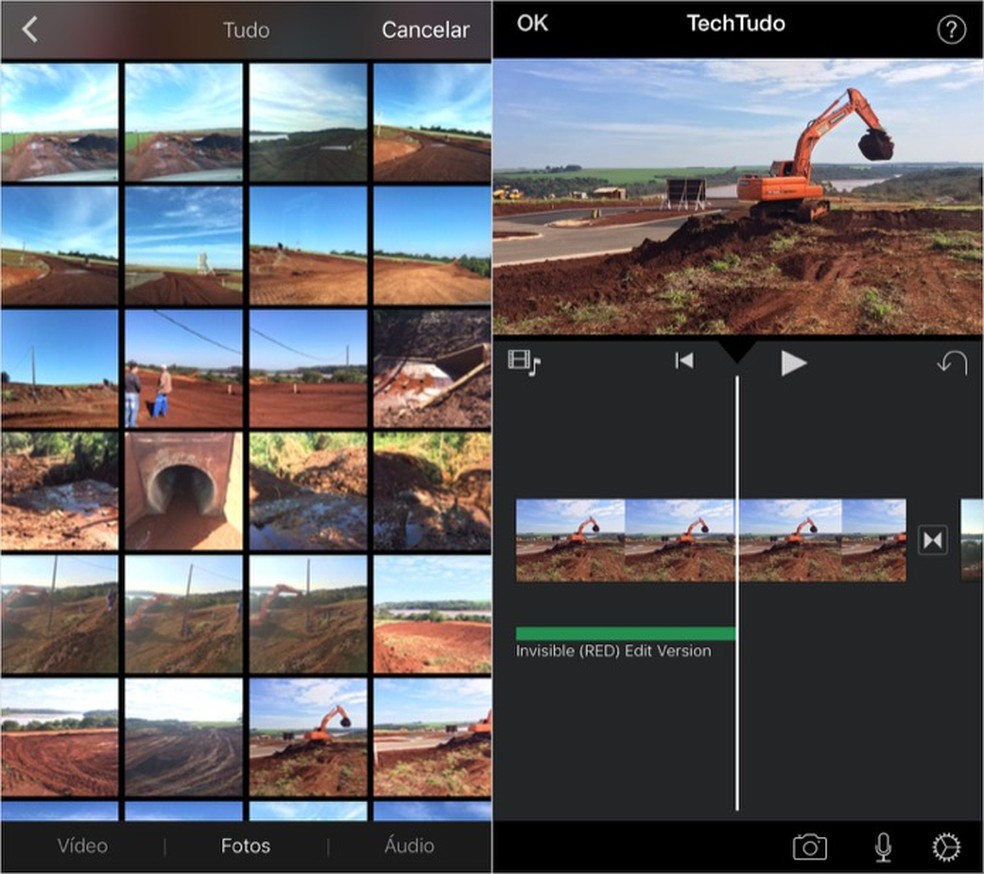Go back with the left chevron arrow
The height and width of the screenshot is (874, 984).
click(x=29, y=29)
